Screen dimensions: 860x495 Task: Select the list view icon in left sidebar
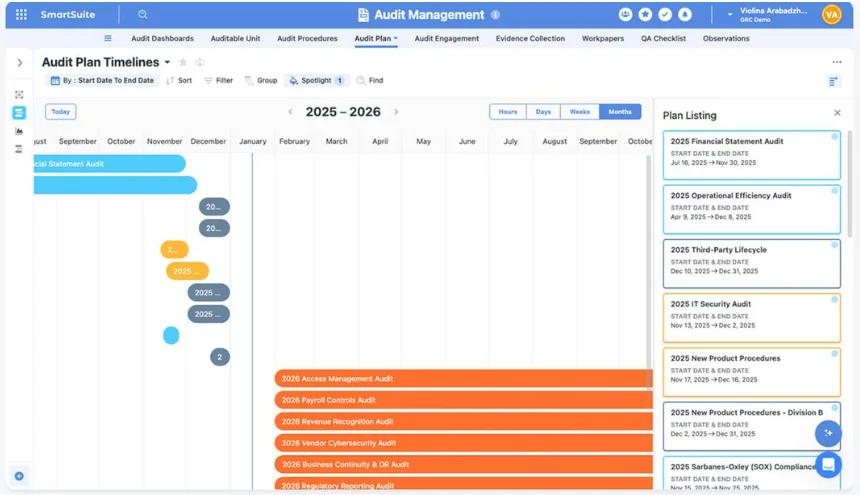19,149
